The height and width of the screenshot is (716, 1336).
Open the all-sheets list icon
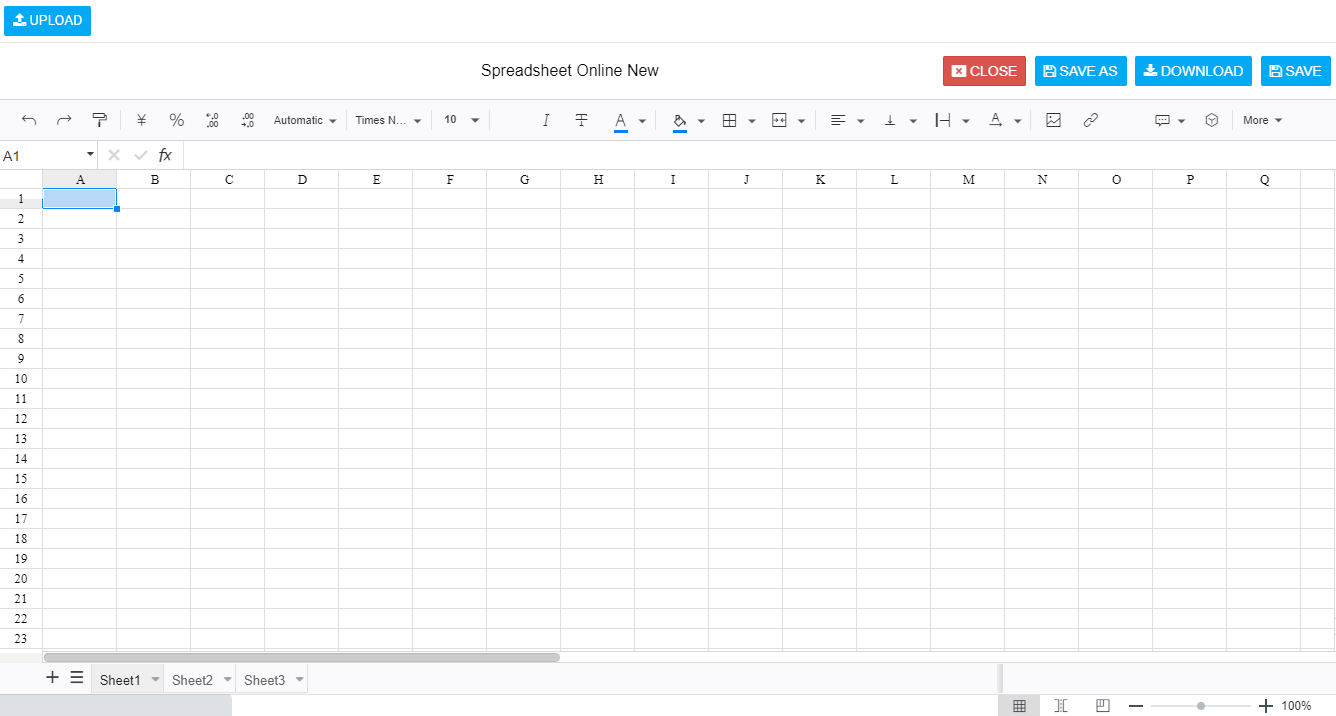(77, 678)
